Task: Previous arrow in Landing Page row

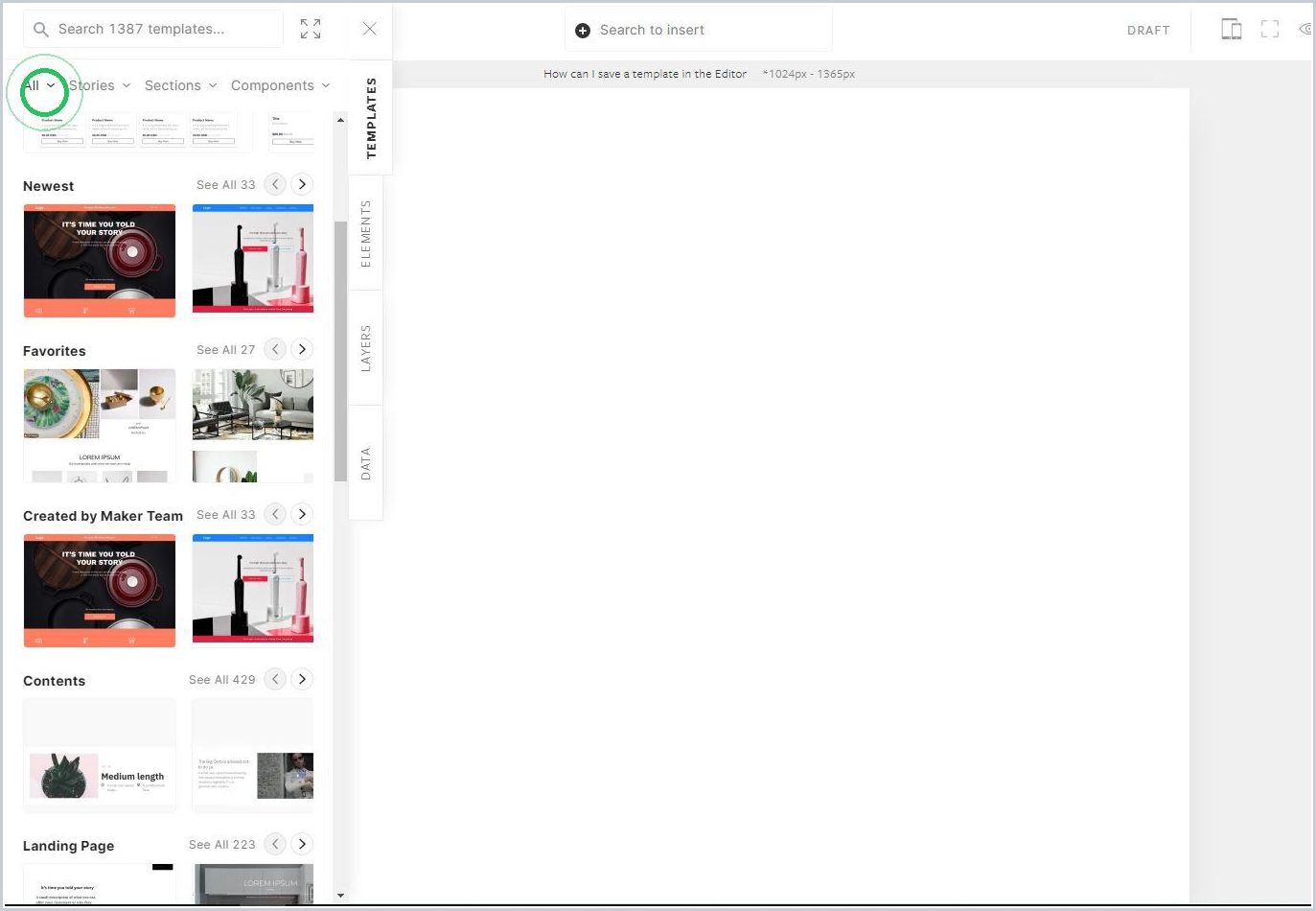Action: pos(275,844)
